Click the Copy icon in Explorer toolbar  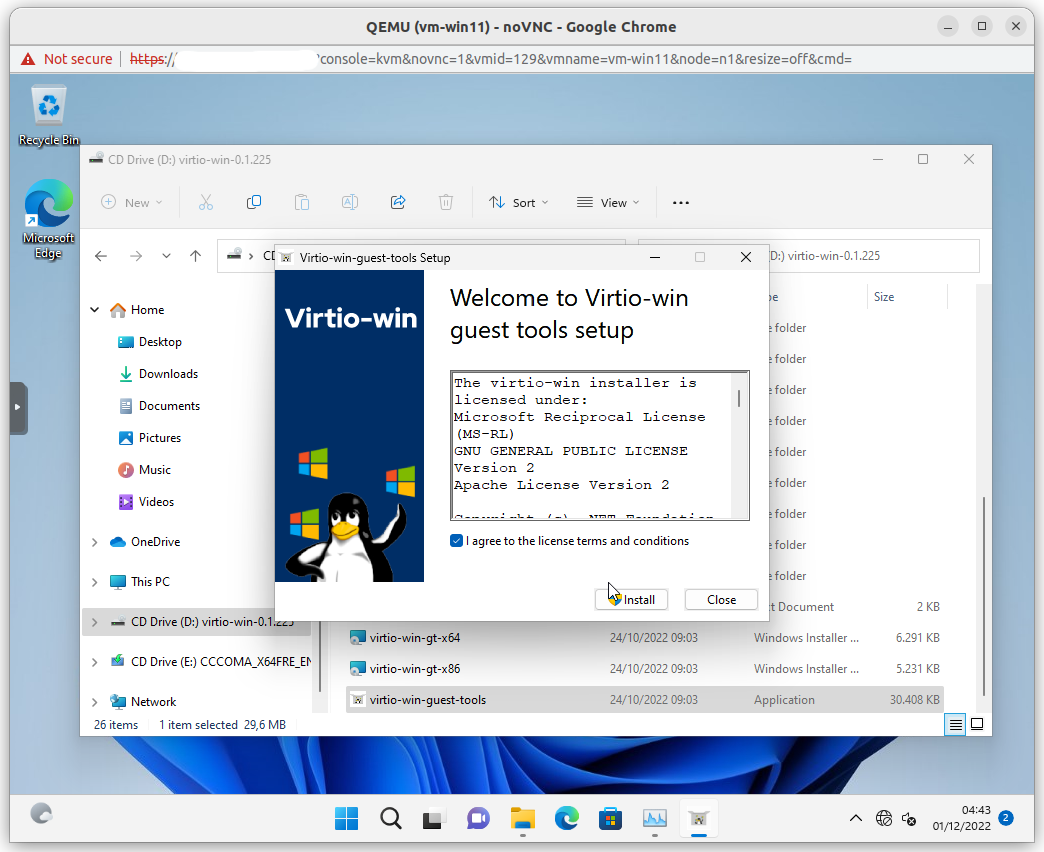tap(254, 202)
